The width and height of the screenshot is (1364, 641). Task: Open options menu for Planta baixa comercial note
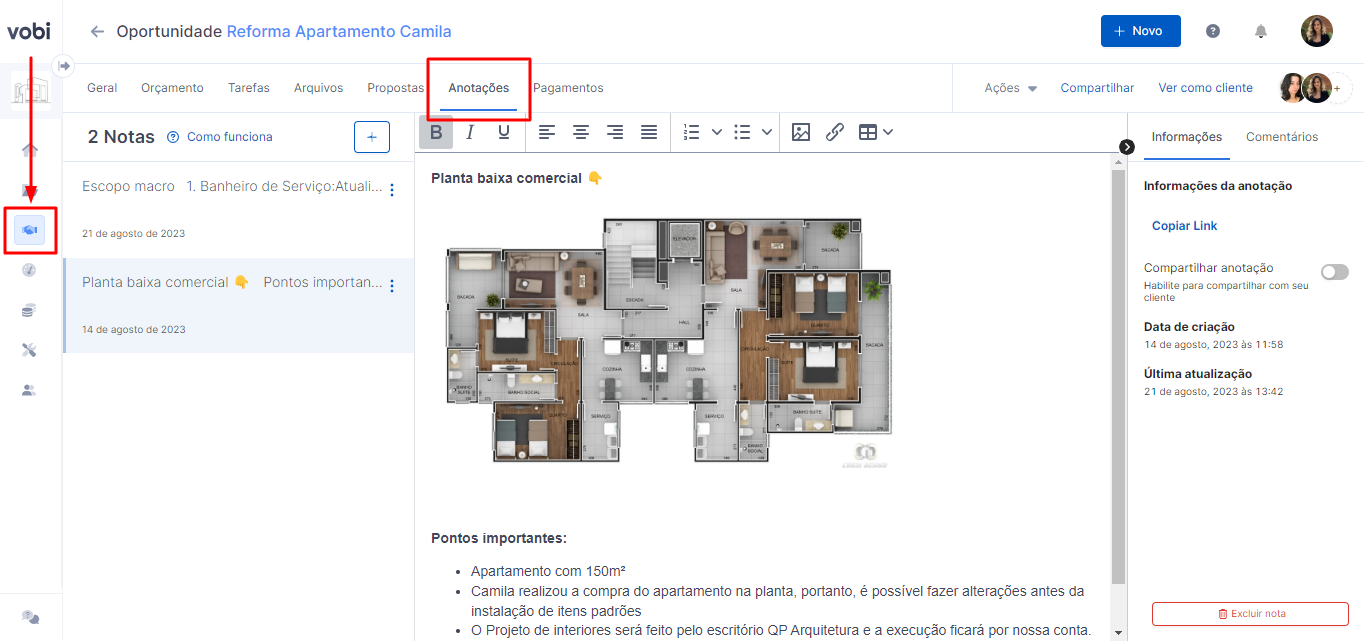tap(392, 286)
